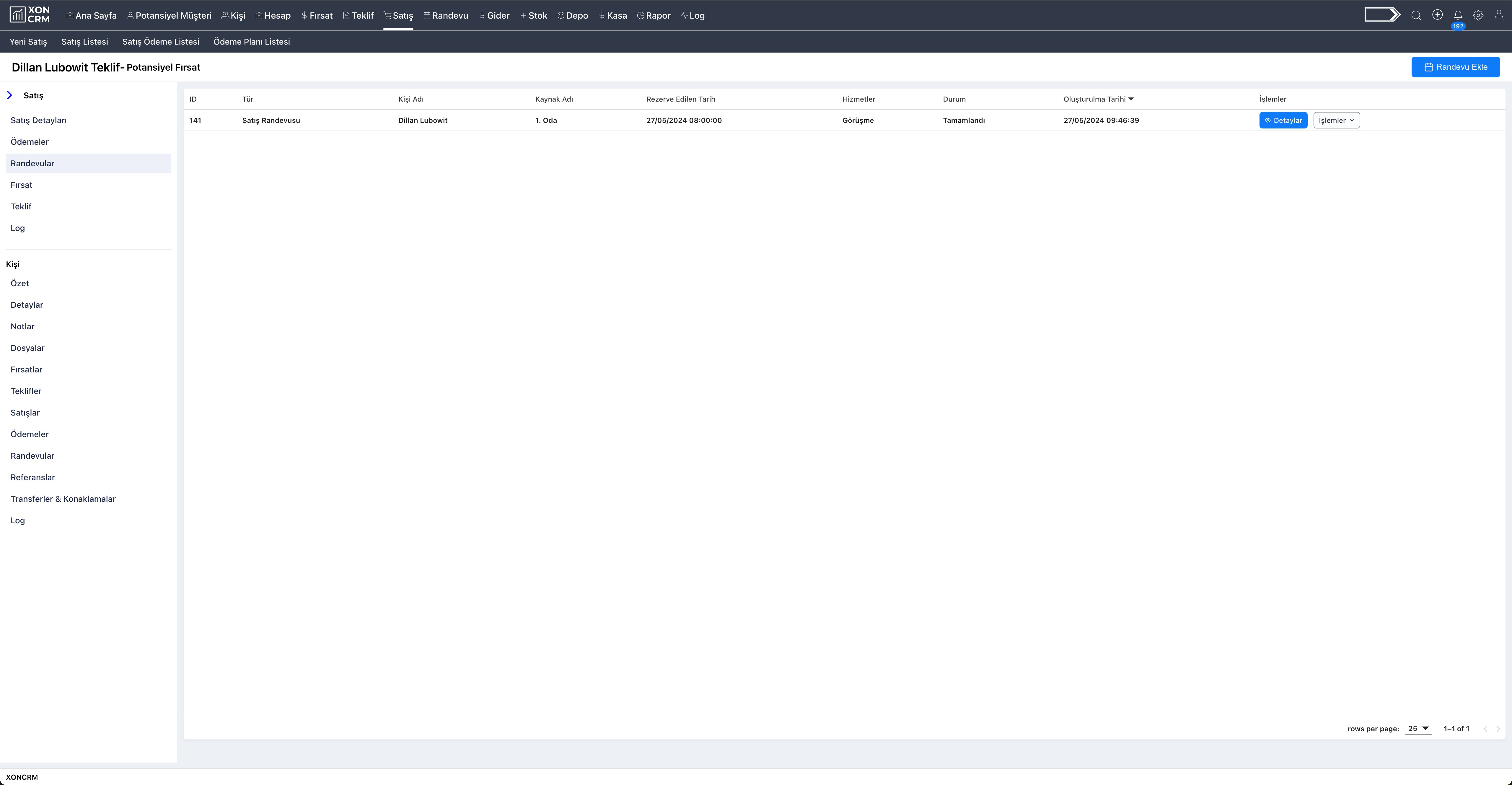
Task: Open the Randevu menu in navbar
Action: pyautogui.click(x=446, y=15)
